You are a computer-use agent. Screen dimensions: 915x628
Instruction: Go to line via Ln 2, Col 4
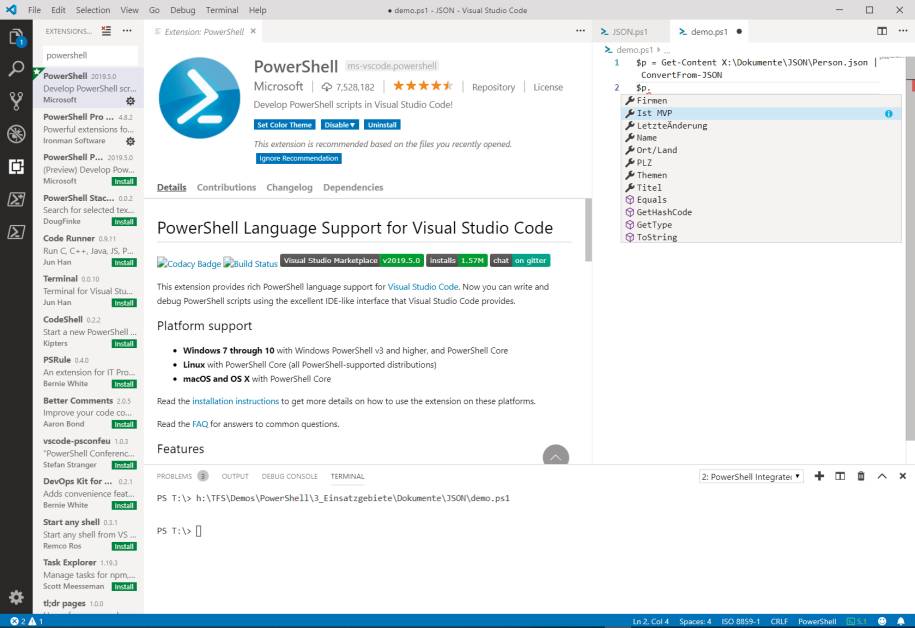point(651,622)
